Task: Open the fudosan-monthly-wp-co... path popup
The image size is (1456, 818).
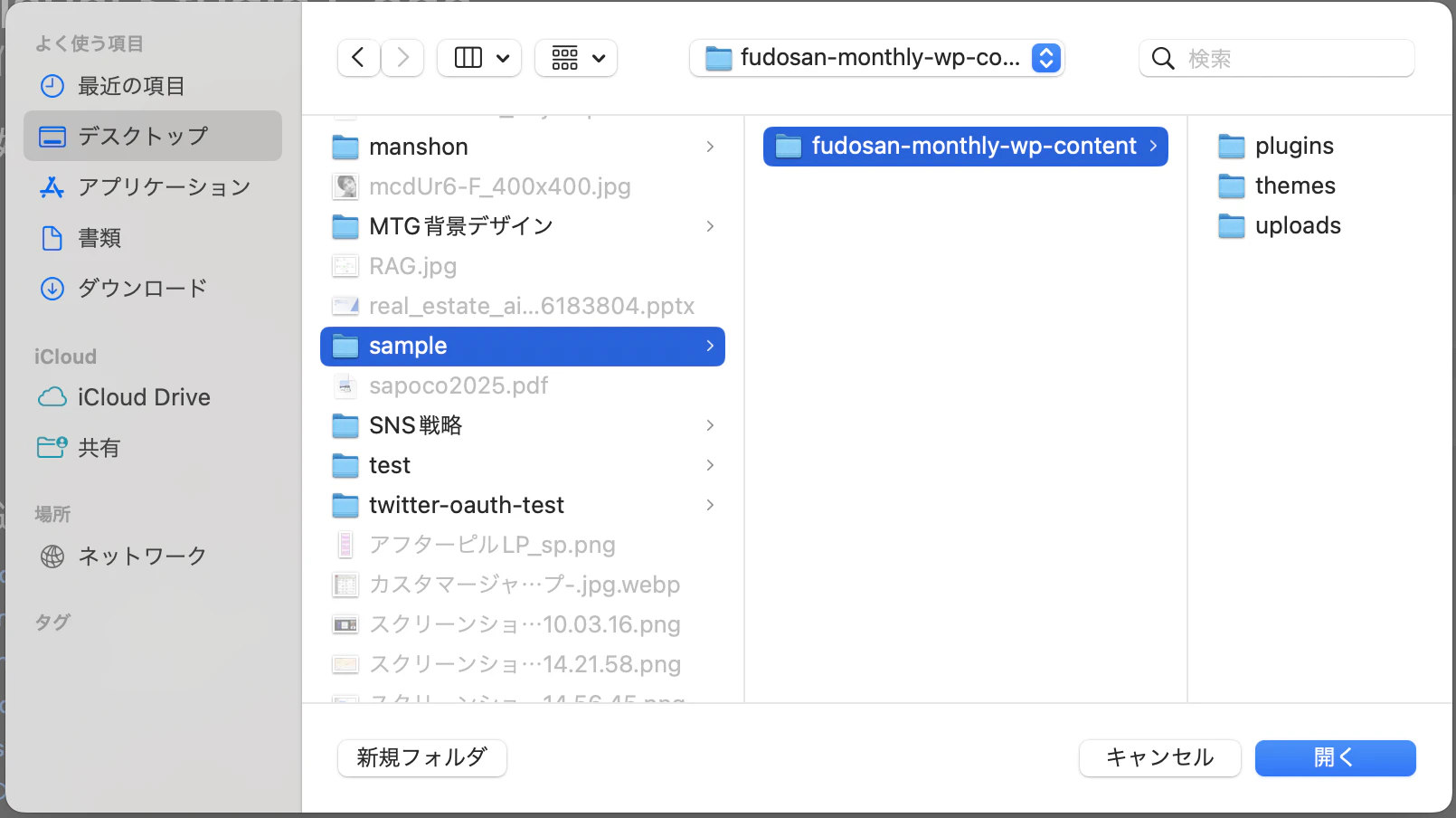Action: tap(876, 58)
